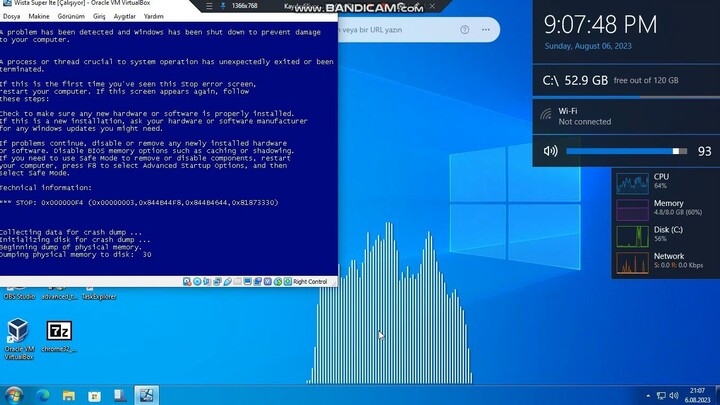Click the audio icon in VM status bar

[x=206, y=281]
